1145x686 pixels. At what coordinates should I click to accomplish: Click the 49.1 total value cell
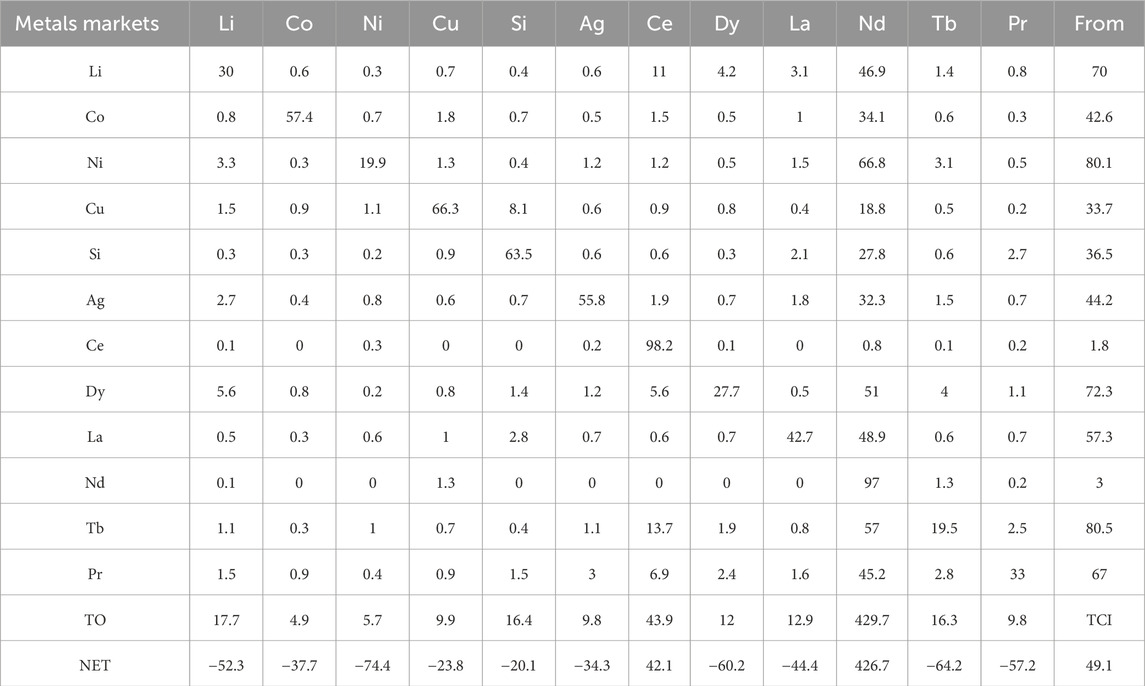point(1098,666)
